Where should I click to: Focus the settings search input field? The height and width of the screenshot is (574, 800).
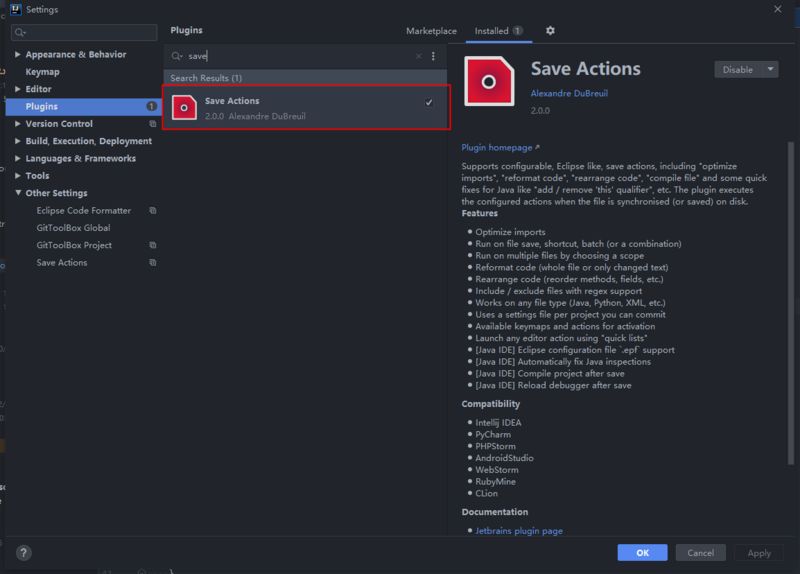84,32
